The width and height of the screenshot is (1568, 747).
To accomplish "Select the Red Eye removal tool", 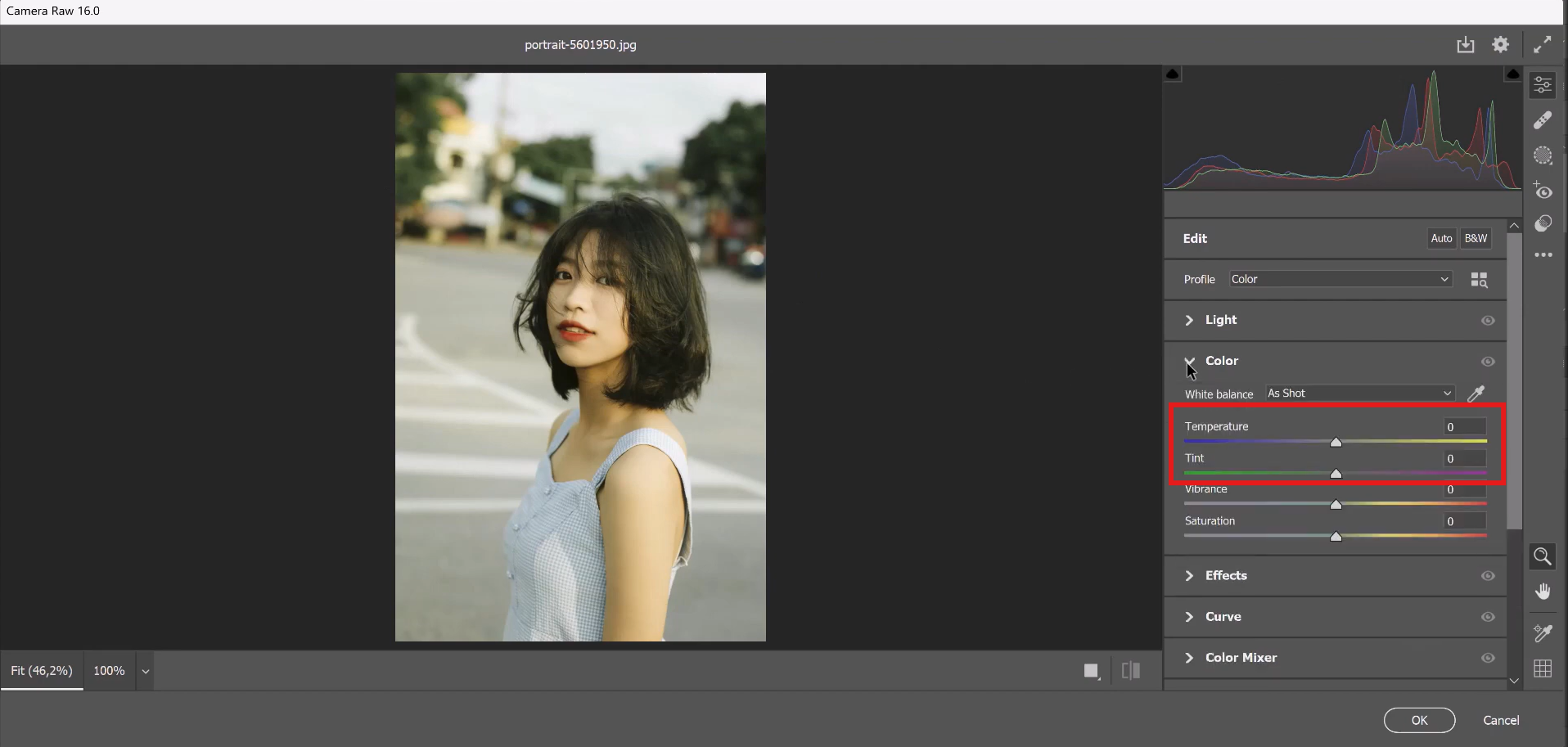I will pos(1543,191).
